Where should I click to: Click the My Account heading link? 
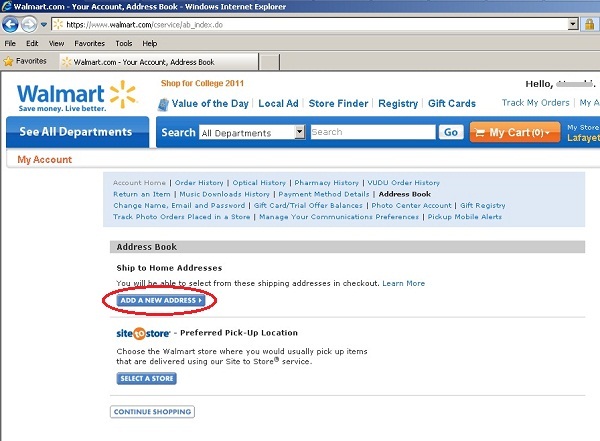pos(44,160)
